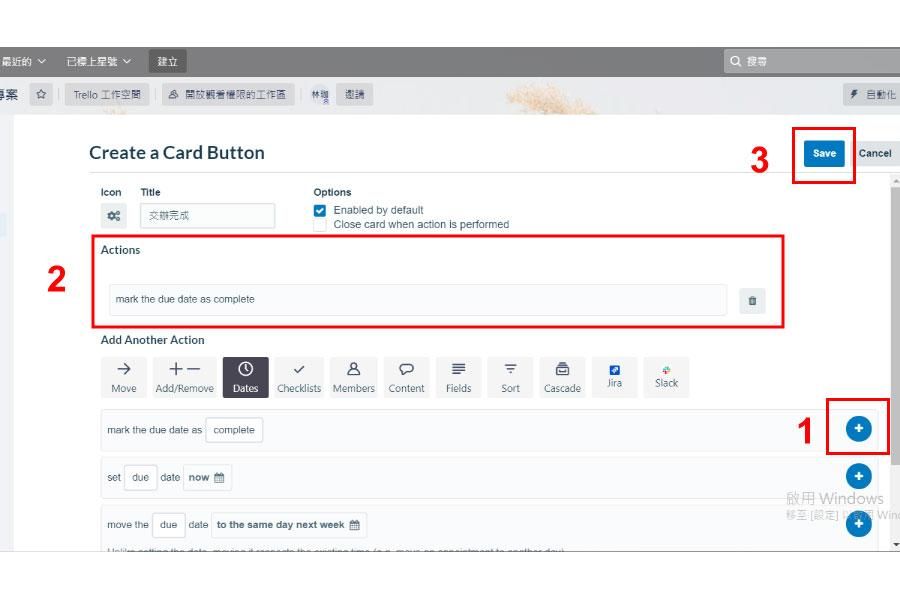Select the Sort action icon
Screen dimensions: 900x600
510,377
